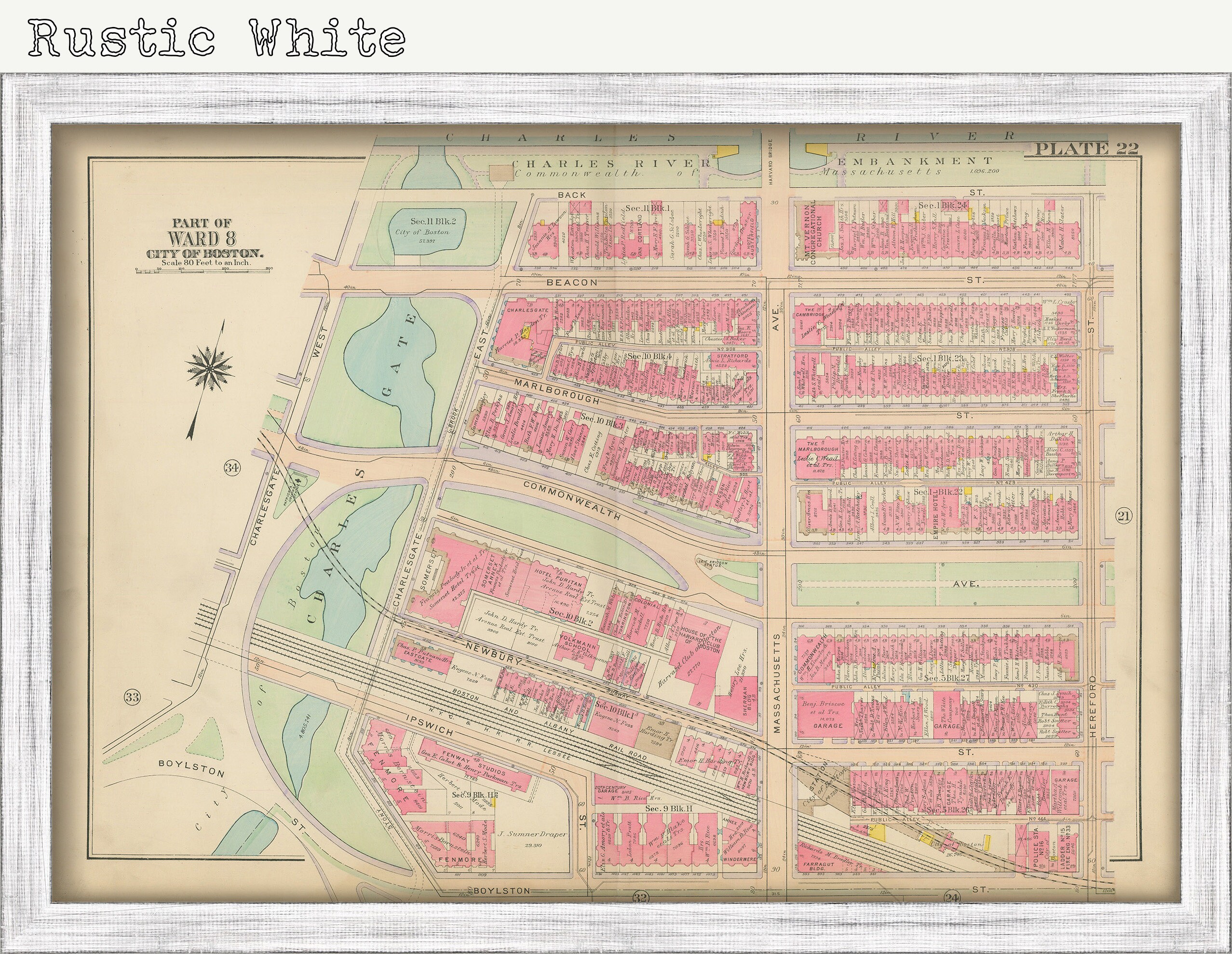Screen dimensions: 1232x954
Task: Click the 'BACK' street label
Action: pyautogui.click(x=572, y=195)
